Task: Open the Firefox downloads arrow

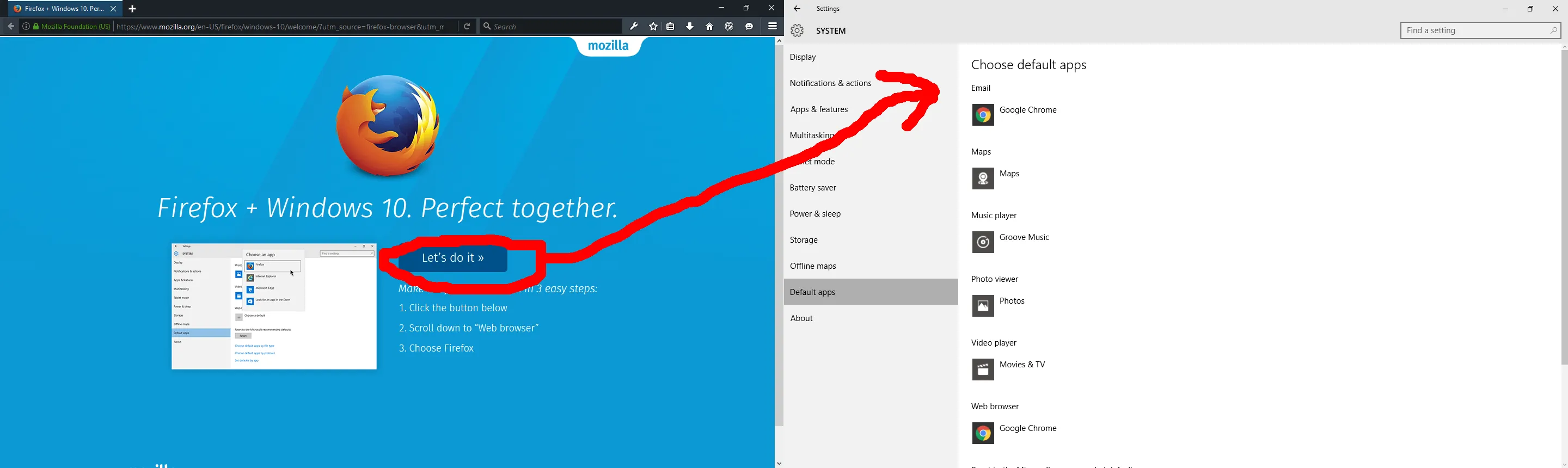Action: pyautogui.click(x=690, y=27)
